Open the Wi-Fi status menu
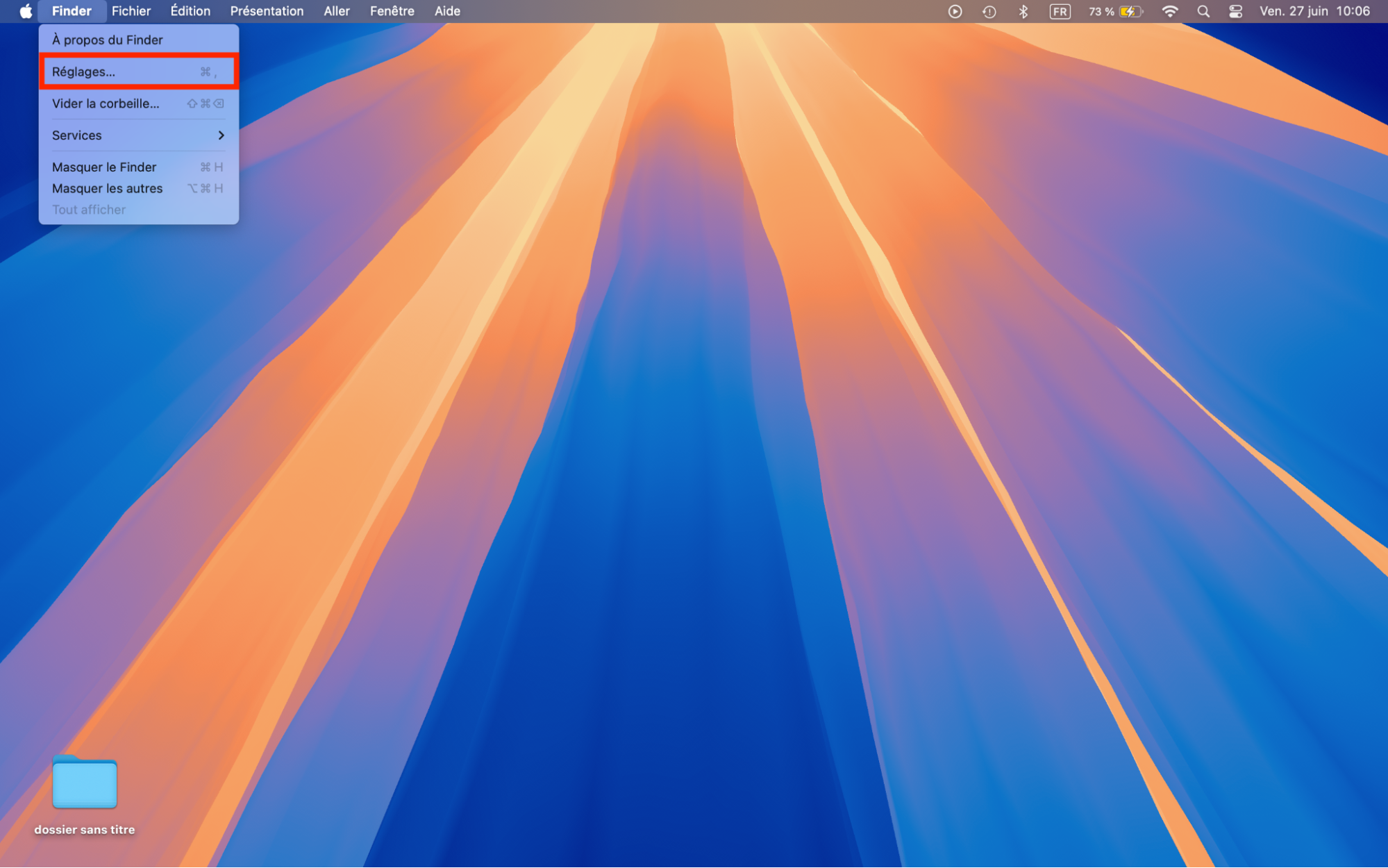This screenshot has width=1388, height=868. click(1170, 11)
